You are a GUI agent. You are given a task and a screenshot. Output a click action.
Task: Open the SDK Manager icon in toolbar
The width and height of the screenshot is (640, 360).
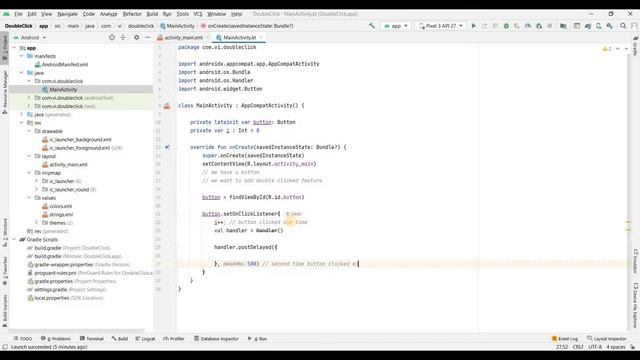coord(610,26)
